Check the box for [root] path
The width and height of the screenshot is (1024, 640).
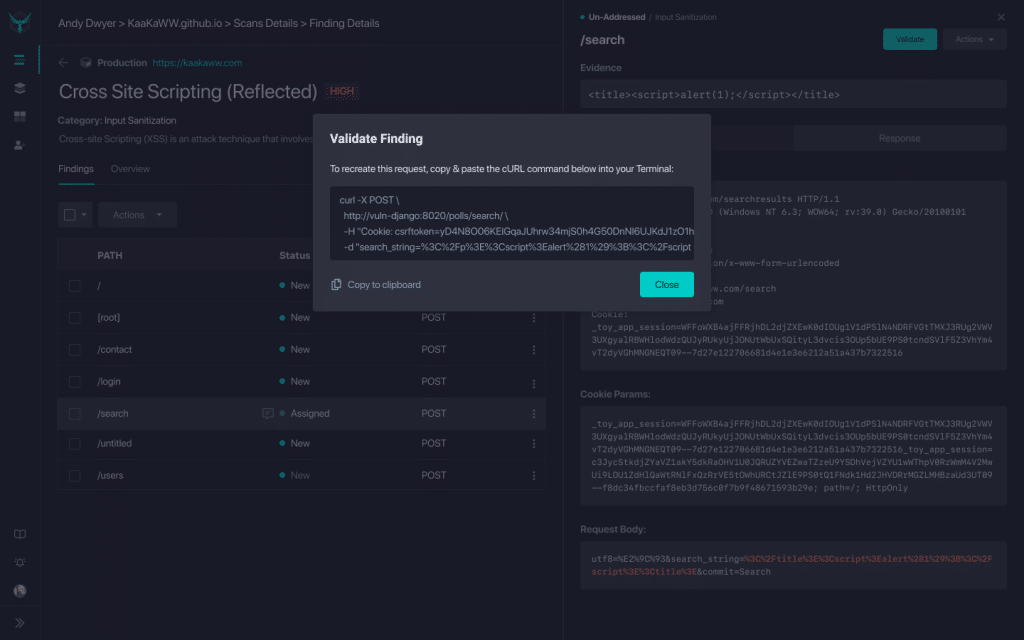pos(74,318)
